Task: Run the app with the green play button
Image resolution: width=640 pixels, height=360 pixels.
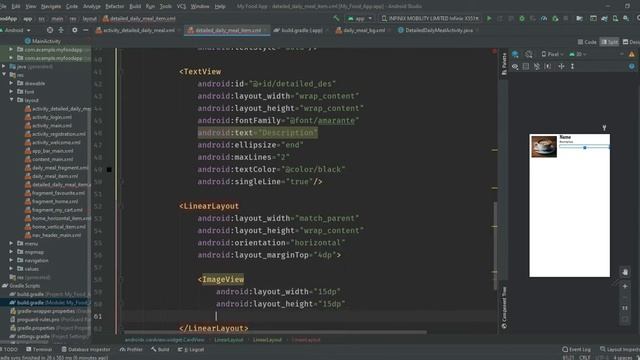Action: [x=489, y=18]
